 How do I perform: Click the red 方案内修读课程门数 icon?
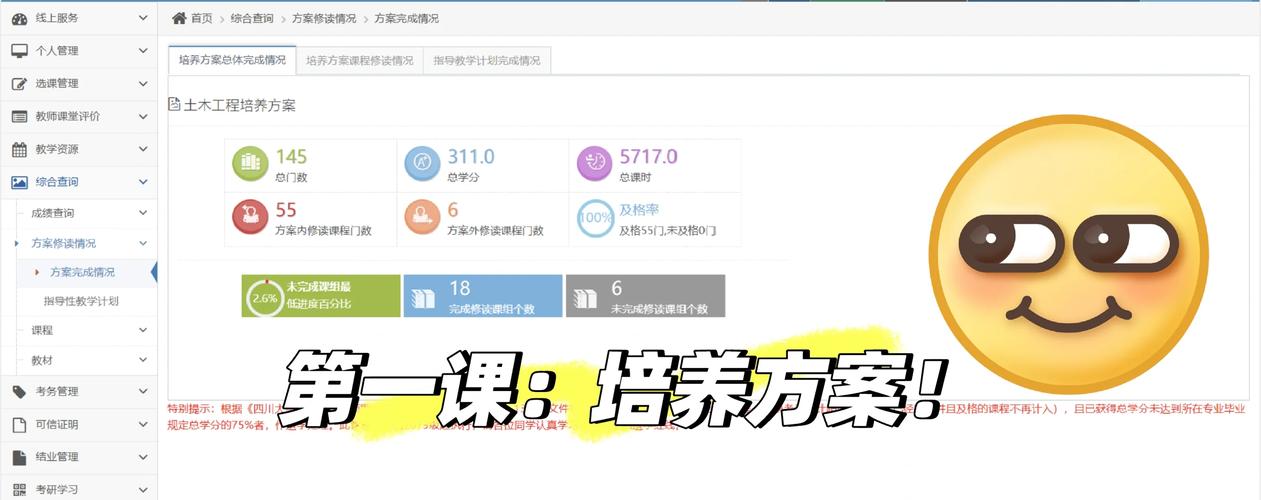[250, 219]
